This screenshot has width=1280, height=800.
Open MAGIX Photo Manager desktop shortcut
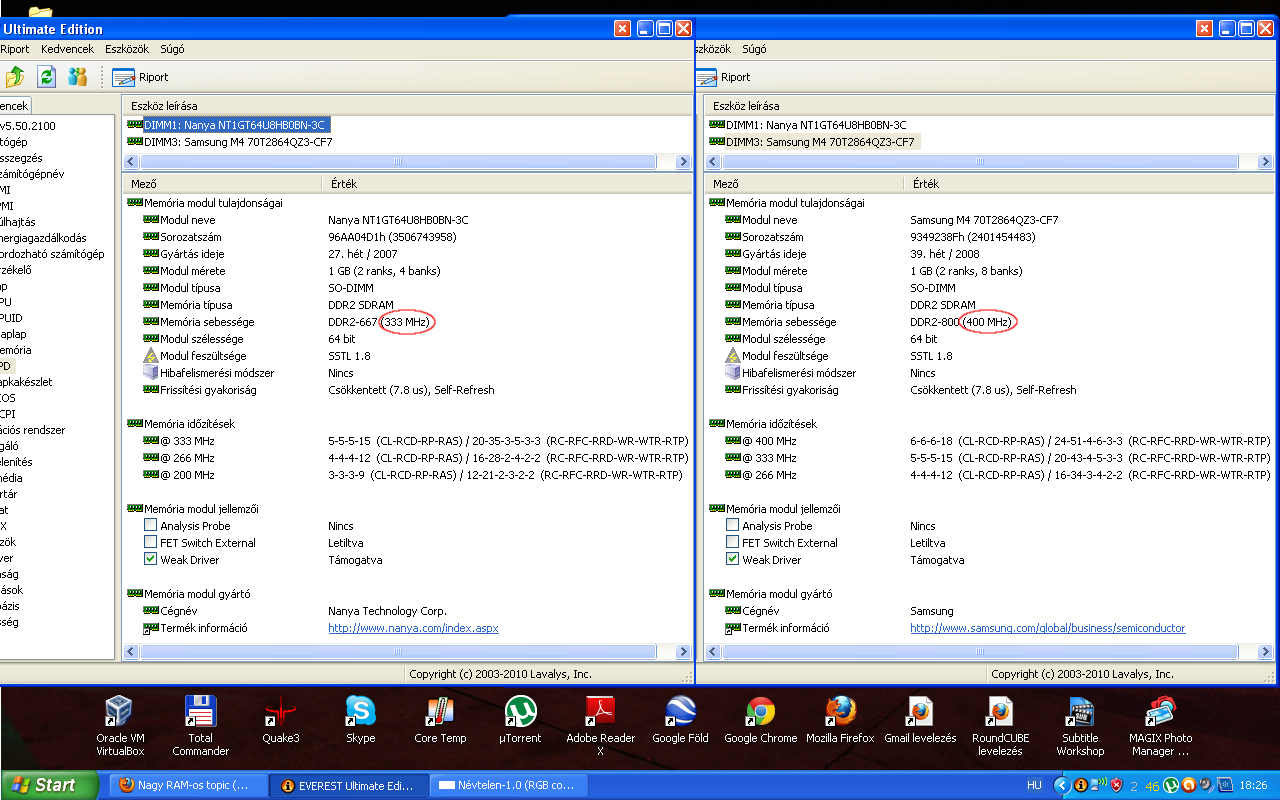(1160, 726)
